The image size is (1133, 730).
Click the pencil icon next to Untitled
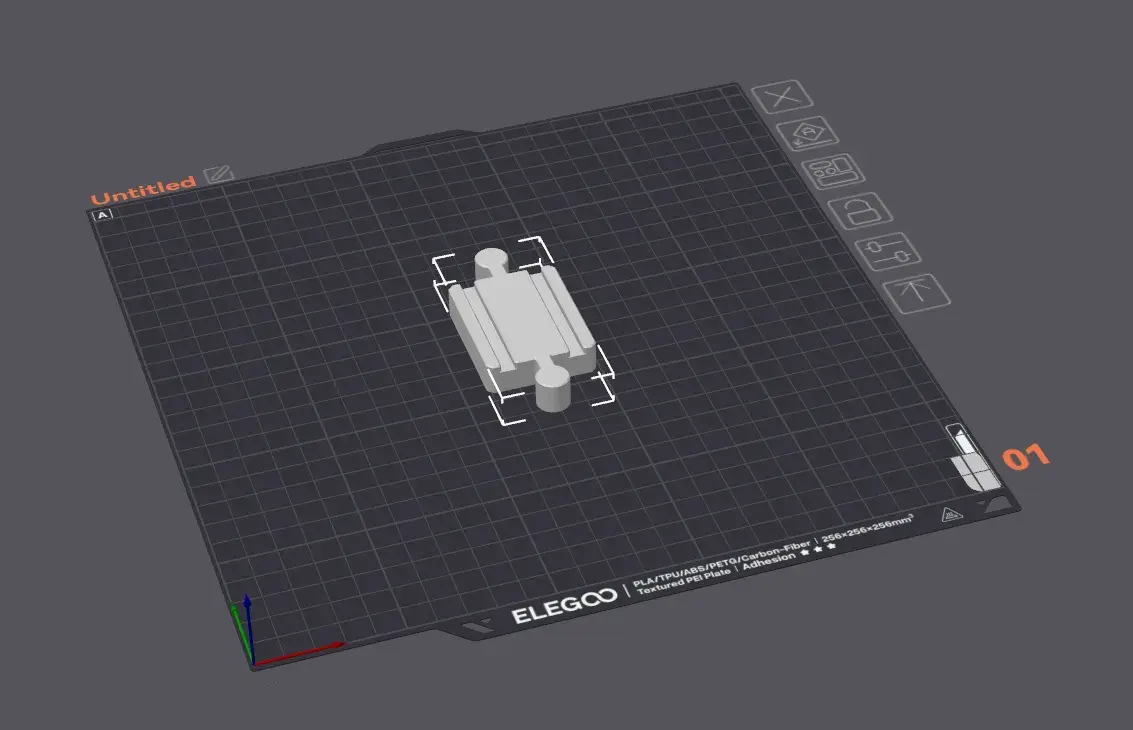click(x=218, y=174)
